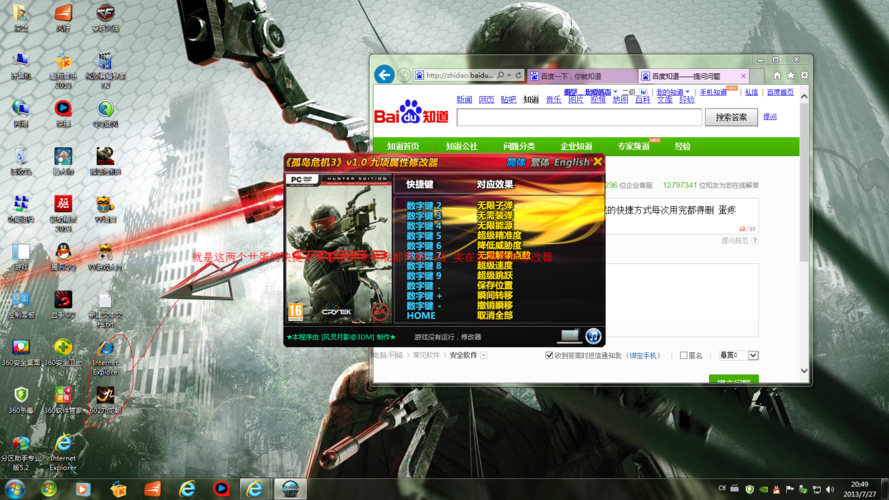Open the 602 game desktop shortcut
This screenshot has height=500, width=889.
[x=105, y=399]
